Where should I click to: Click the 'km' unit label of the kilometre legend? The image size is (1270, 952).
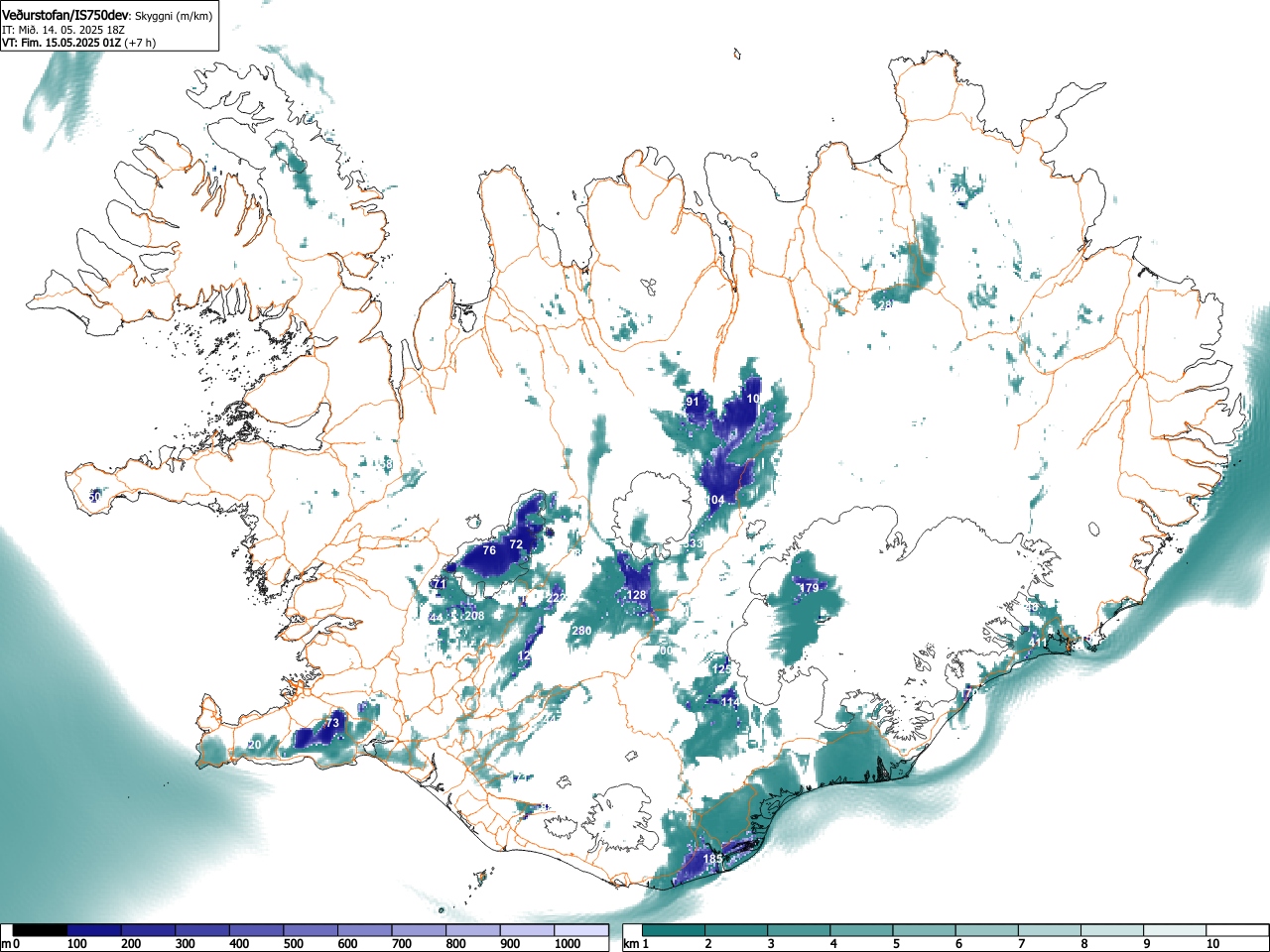pyautogui.click(x=629, y=944)
